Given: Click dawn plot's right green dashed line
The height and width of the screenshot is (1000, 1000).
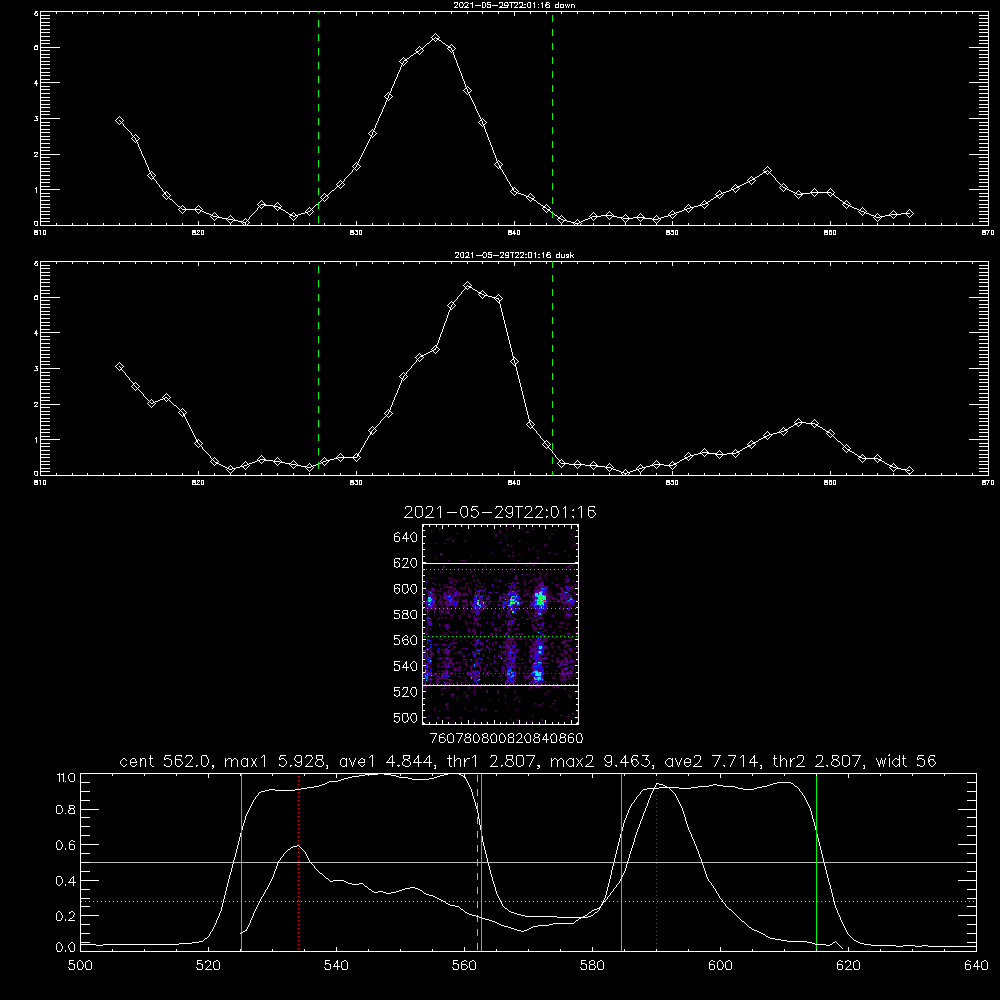Looking at the screenshot, I should 552,118.
